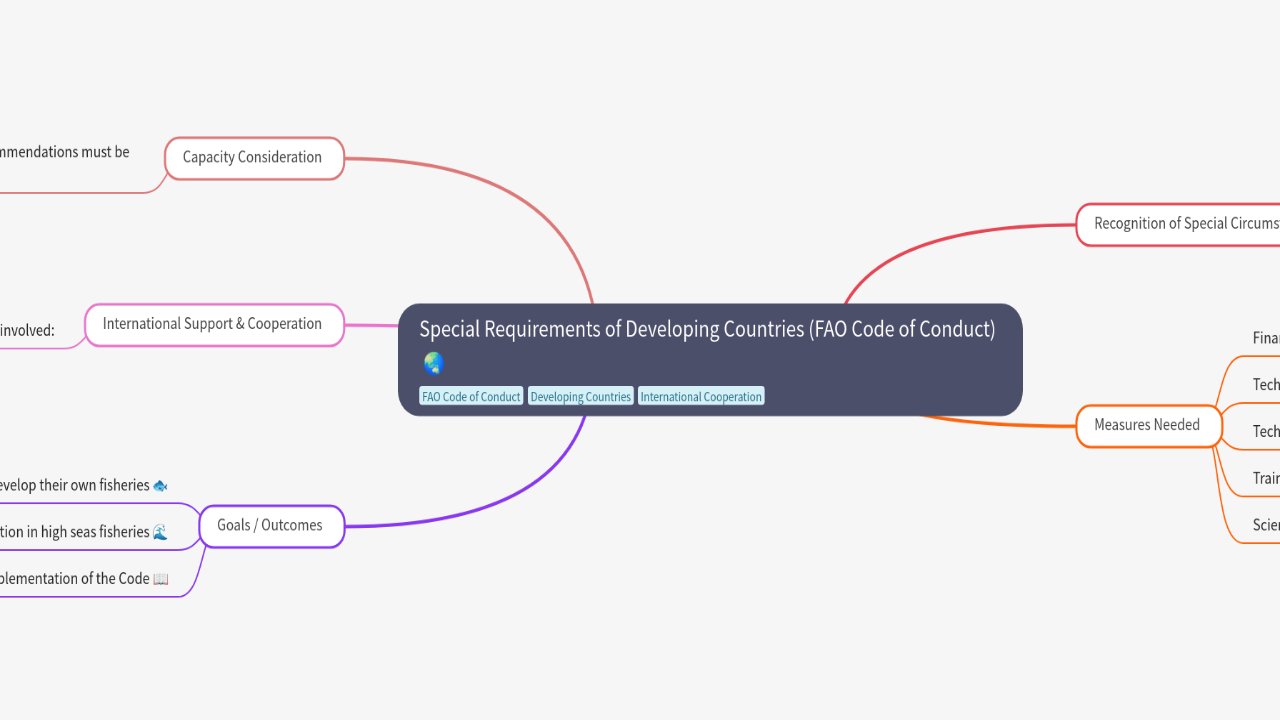The width and height of the screenshot is (1280, 720).
Task: Click the 'involved:' child text node
Action: 28,330
